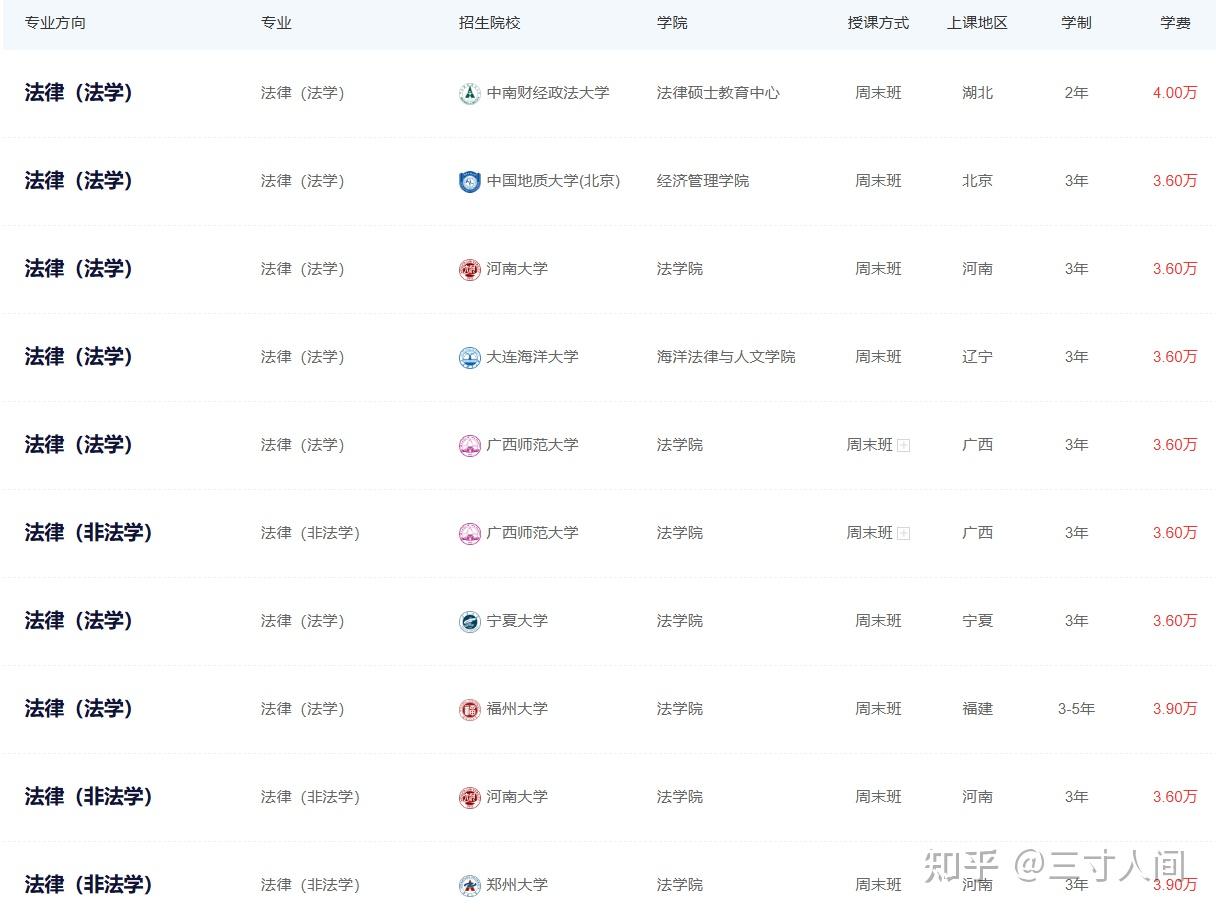The image size is (1216, 915).
Task: Click the 福州大学 red logo icon
Action: coord(469,709)
